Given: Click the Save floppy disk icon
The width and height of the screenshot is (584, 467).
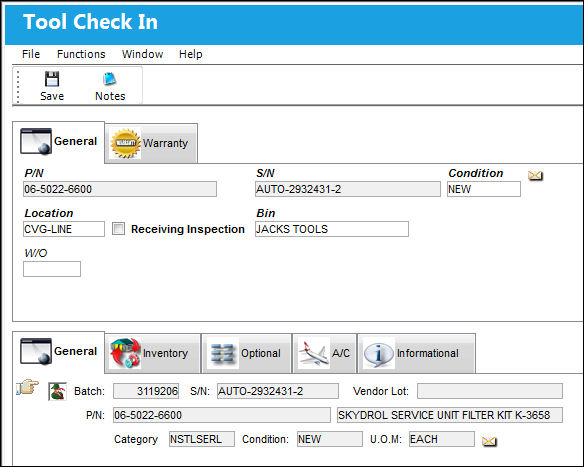Looking at the screenshot, I should coord(52,79).
